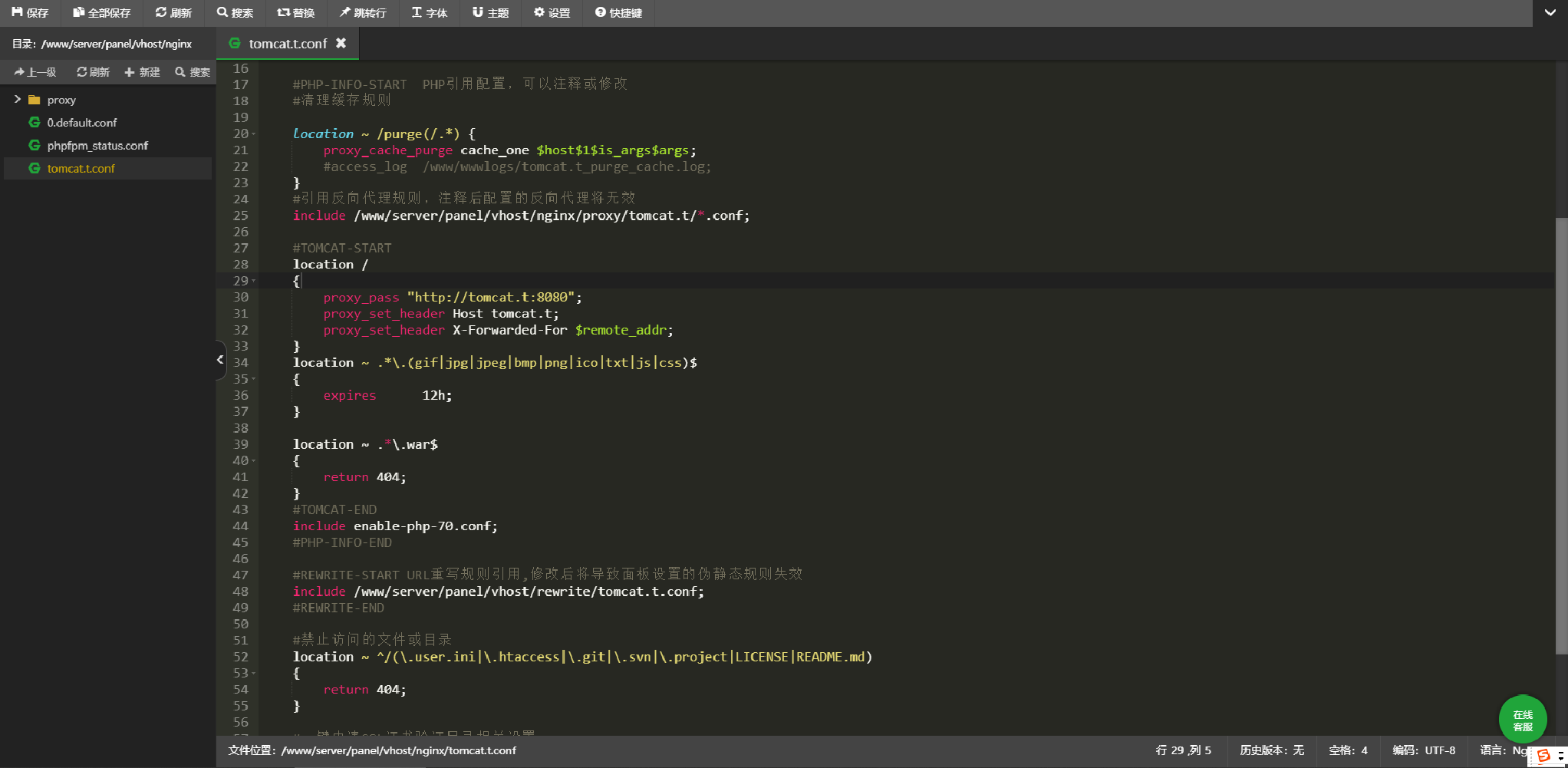This screenshot has width=1568, height=768.
Task: Collapse toolbar with top-right chevron
Action: [x=1550, y=12]
